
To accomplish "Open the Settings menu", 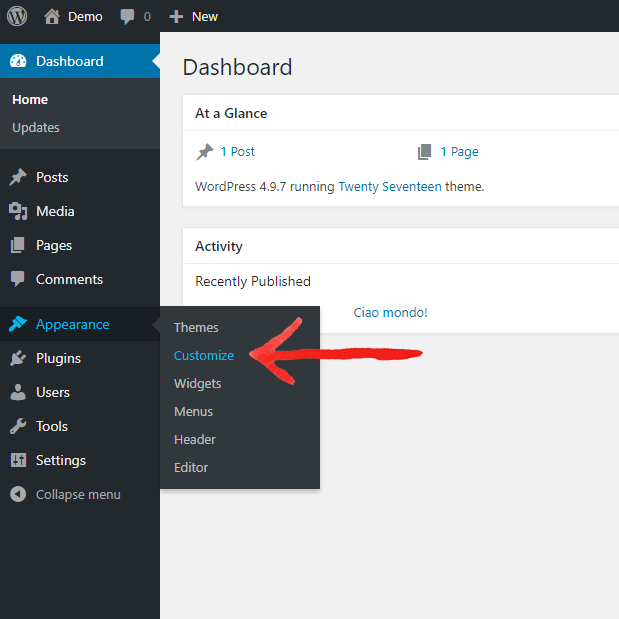I will 80,460.
